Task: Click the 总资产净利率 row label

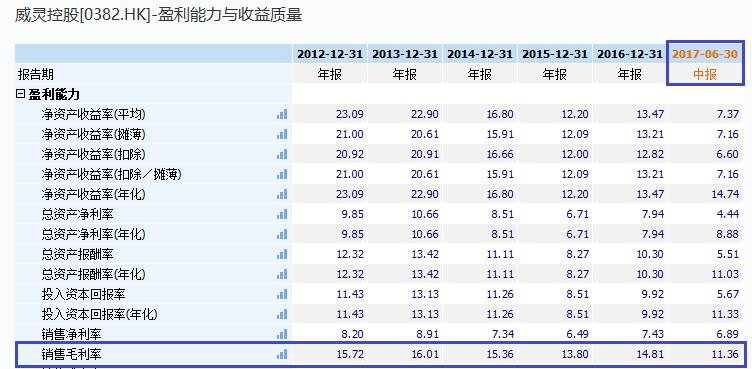Action: point(78,214)
